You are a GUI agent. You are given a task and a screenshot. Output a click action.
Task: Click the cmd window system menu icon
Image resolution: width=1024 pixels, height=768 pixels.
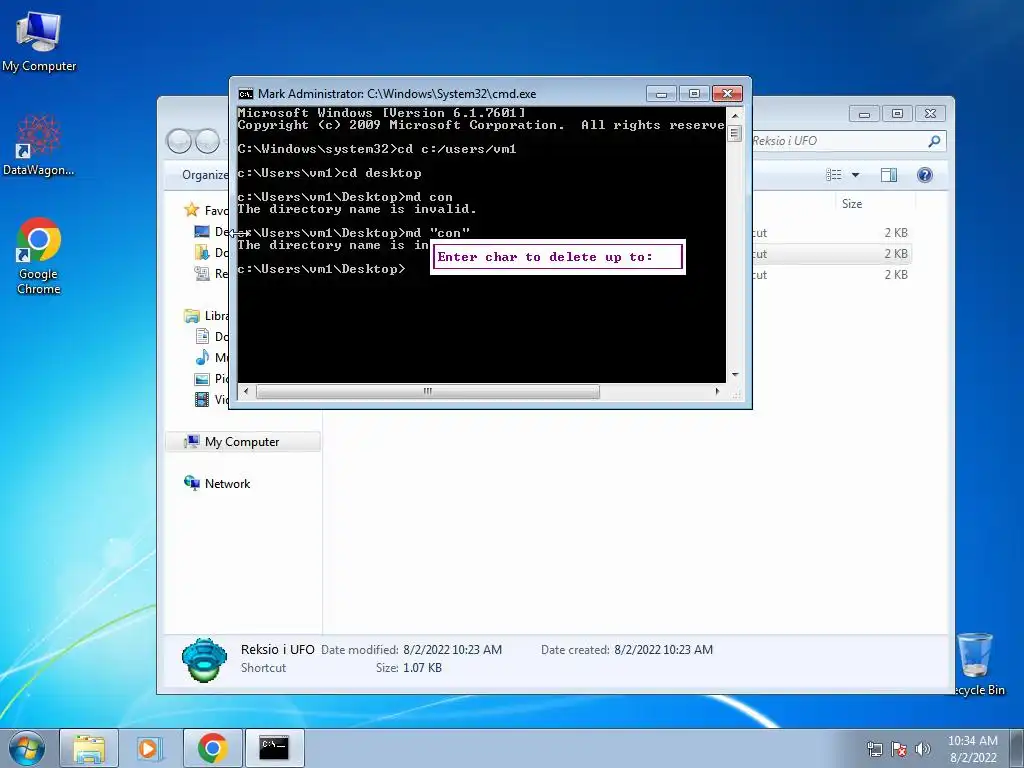pyautogui.click(x=246, y=94)
